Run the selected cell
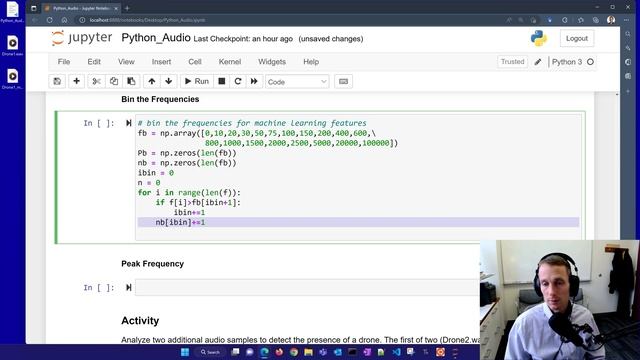The height and width of the screenshot is (360, 640). (197, 81)
